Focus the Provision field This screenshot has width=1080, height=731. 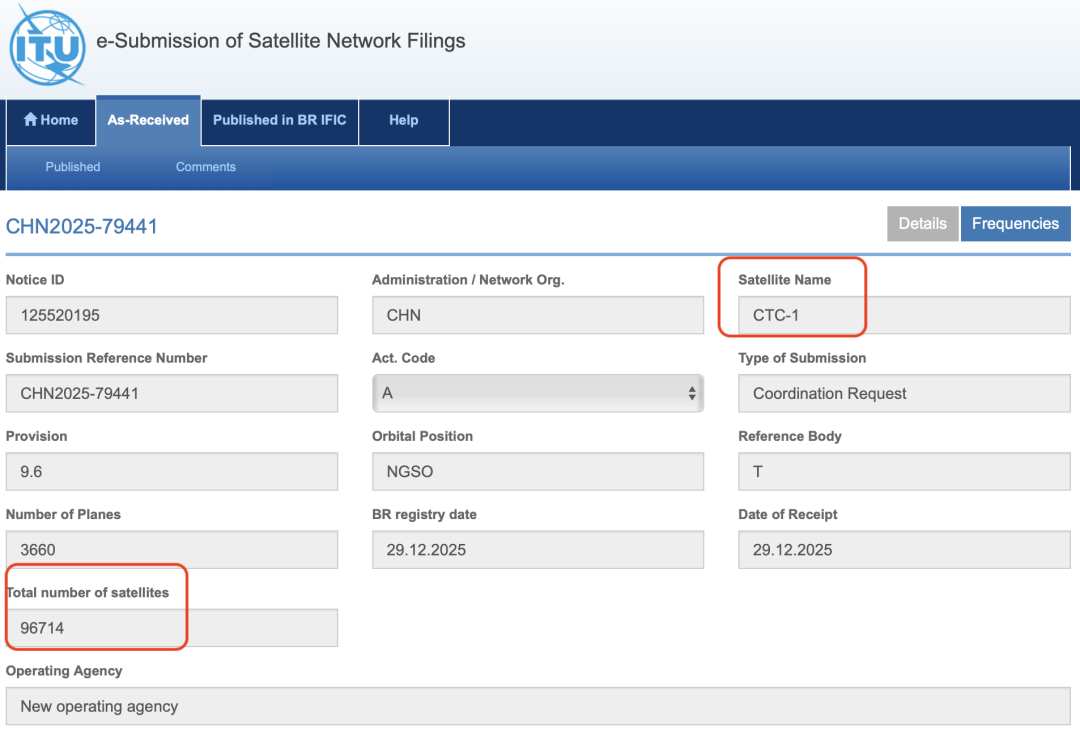(x=171, y=471)
